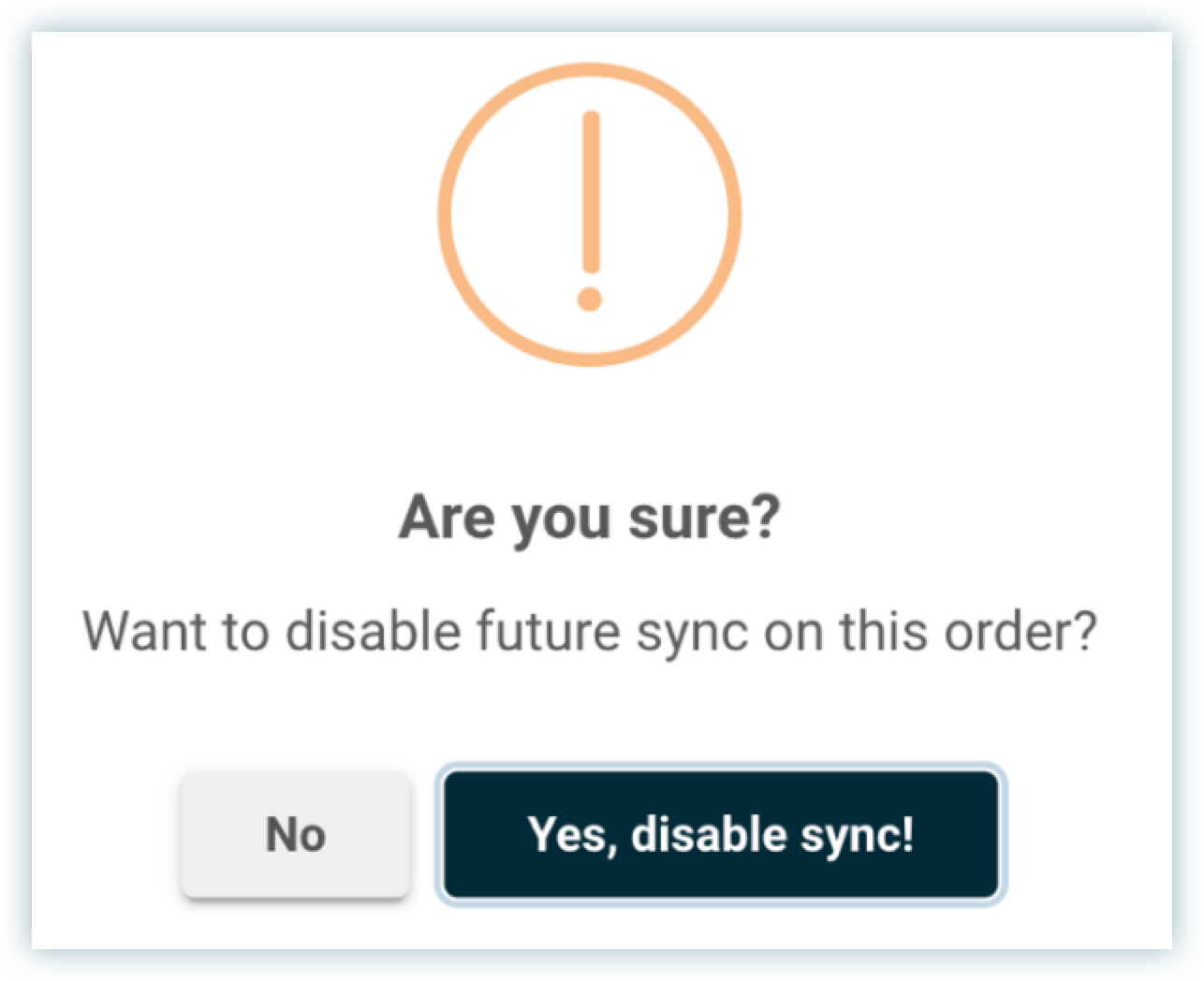Click the warning icon above the title
The height and width of the screenshot is (981, 1204).
point(590,214)
